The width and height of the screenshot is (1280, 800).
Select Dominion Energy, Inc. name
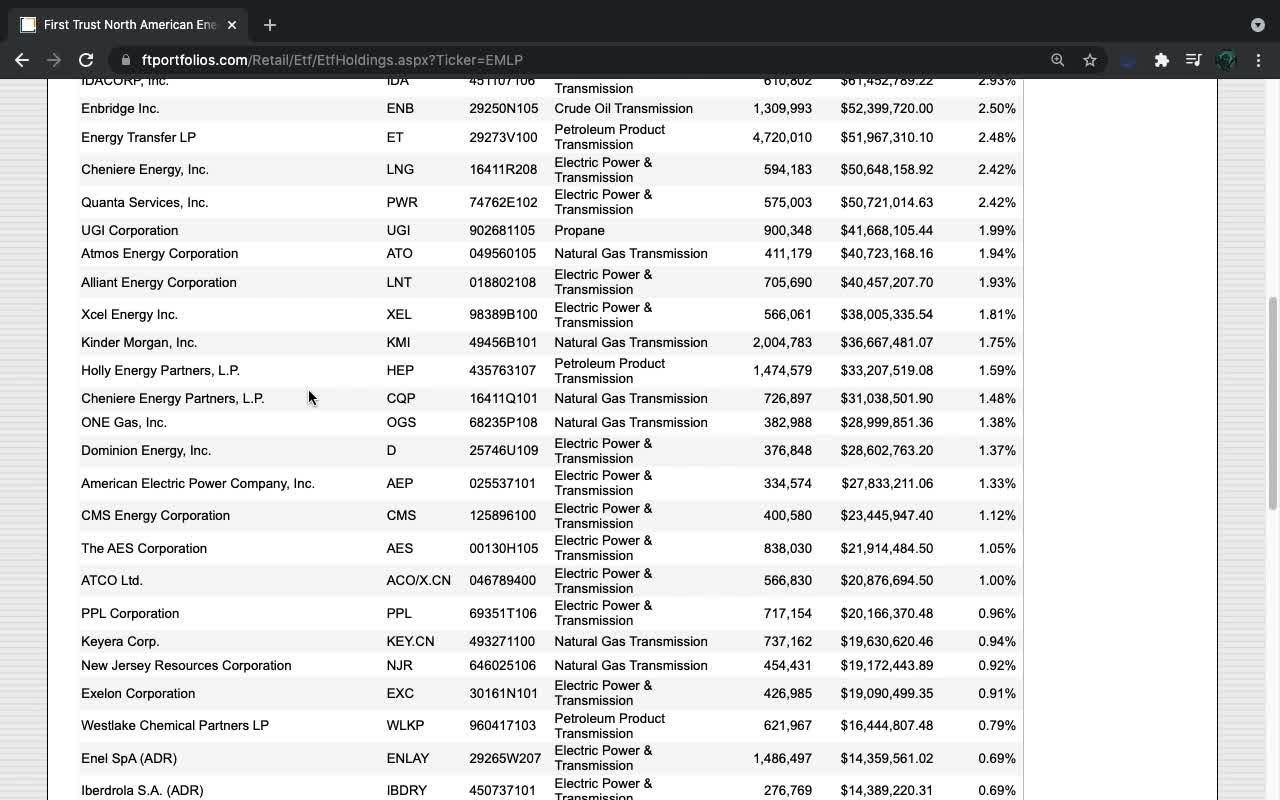pos(146,450)
